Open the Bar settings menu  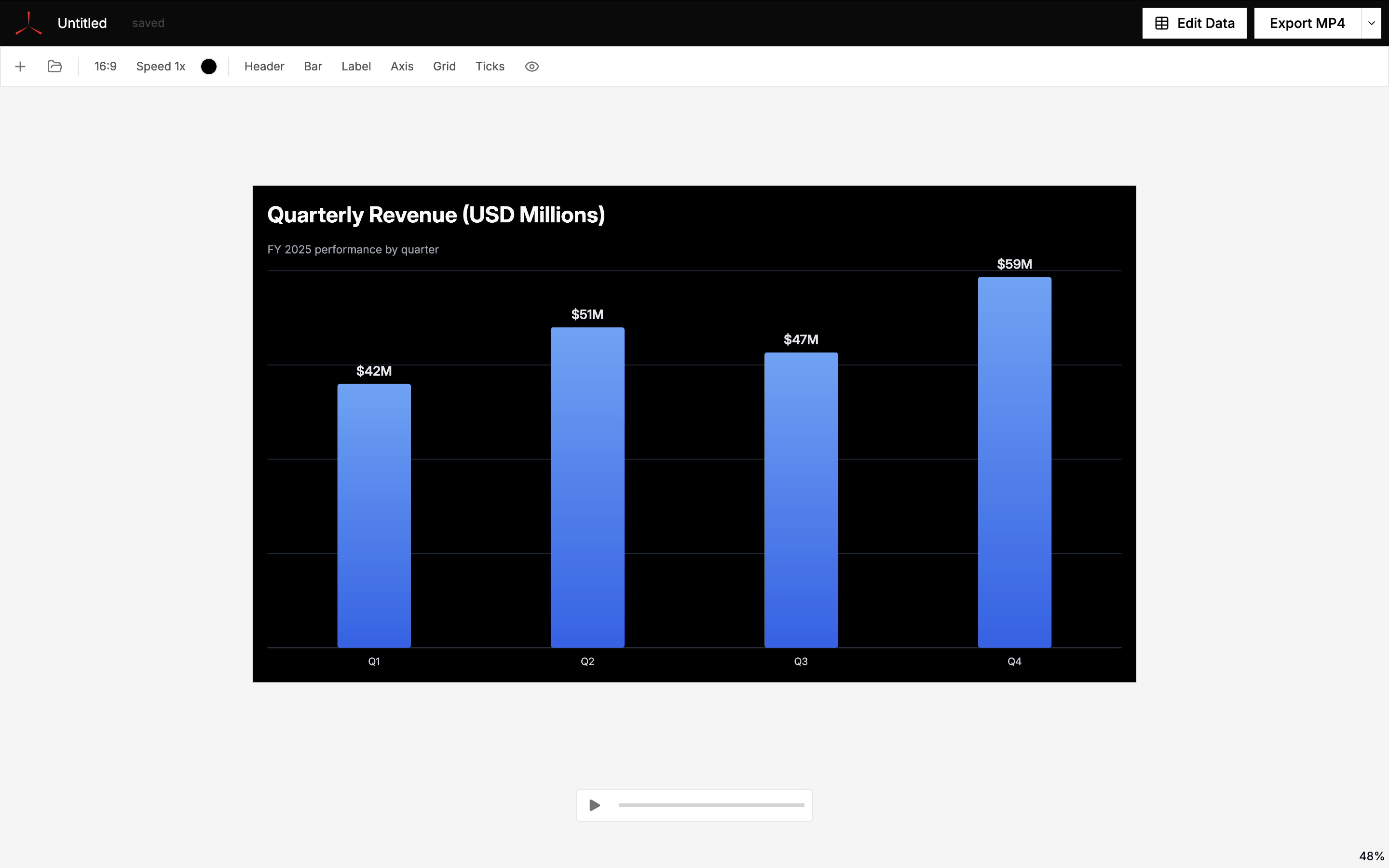click(313, 67)
